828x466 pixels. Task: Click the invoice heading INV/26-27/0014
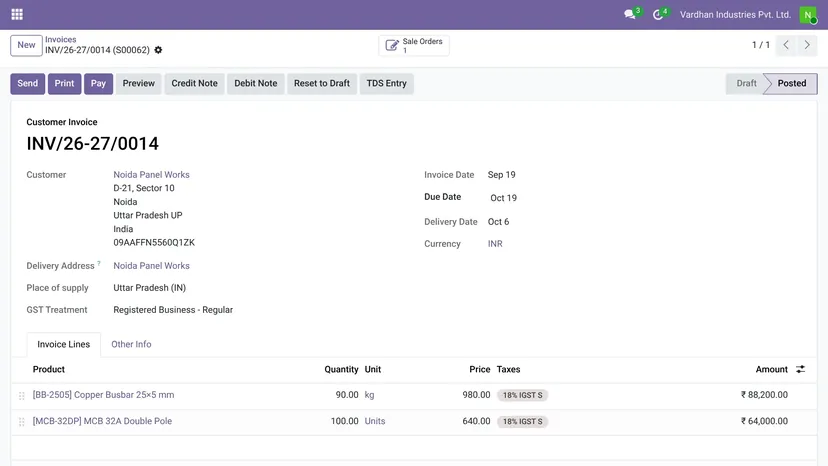pos(92,144)
